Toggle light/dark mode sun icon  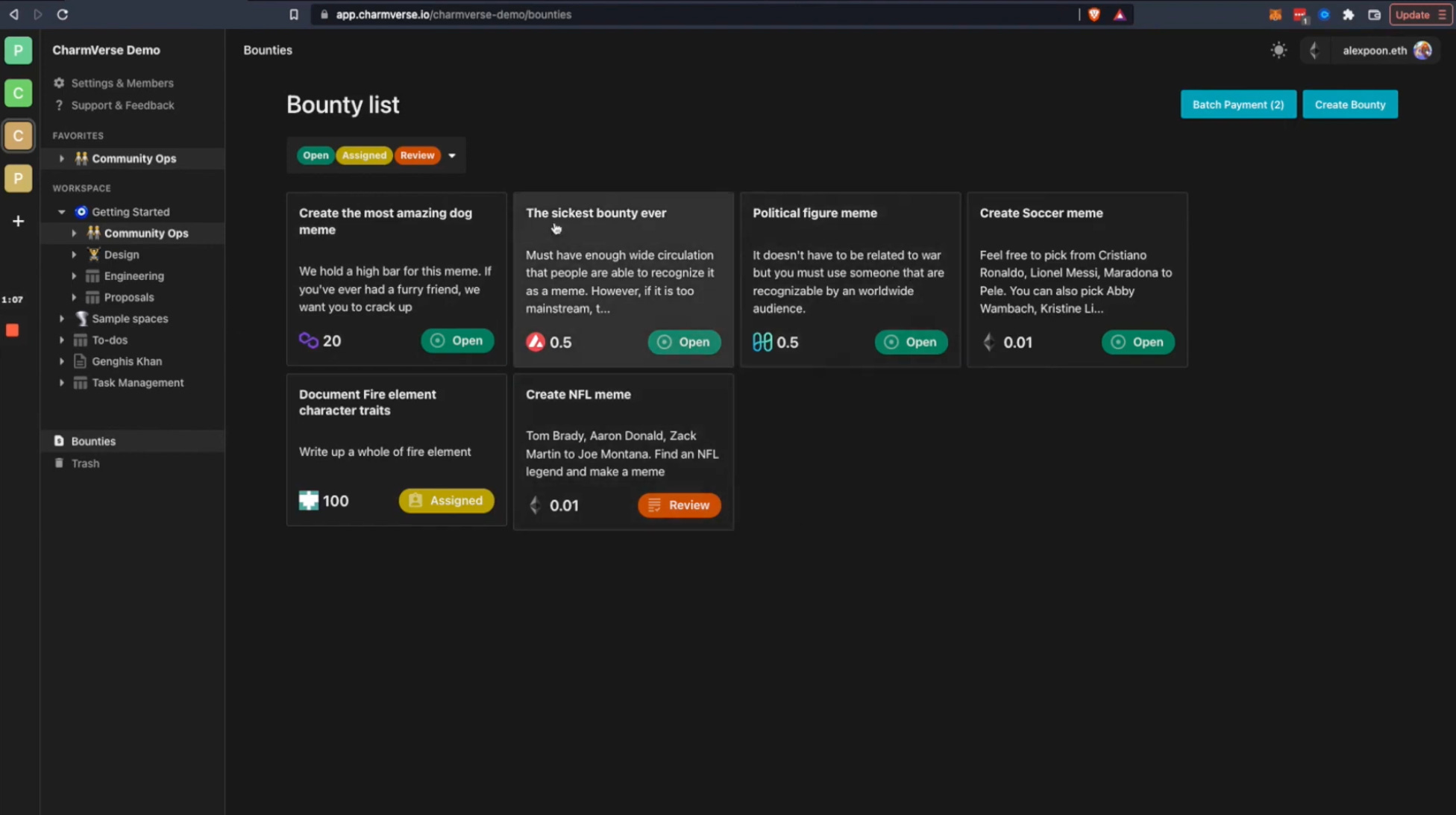(x=1278, y=50)
